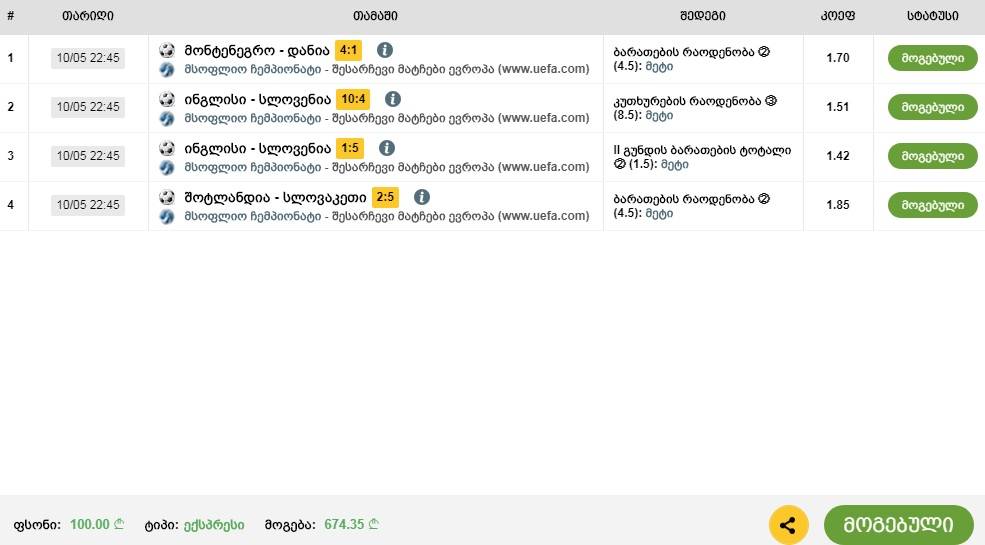Click globe league icon in row 3
The height and width of the screenshot is (545, 985).
coord(166,167)
